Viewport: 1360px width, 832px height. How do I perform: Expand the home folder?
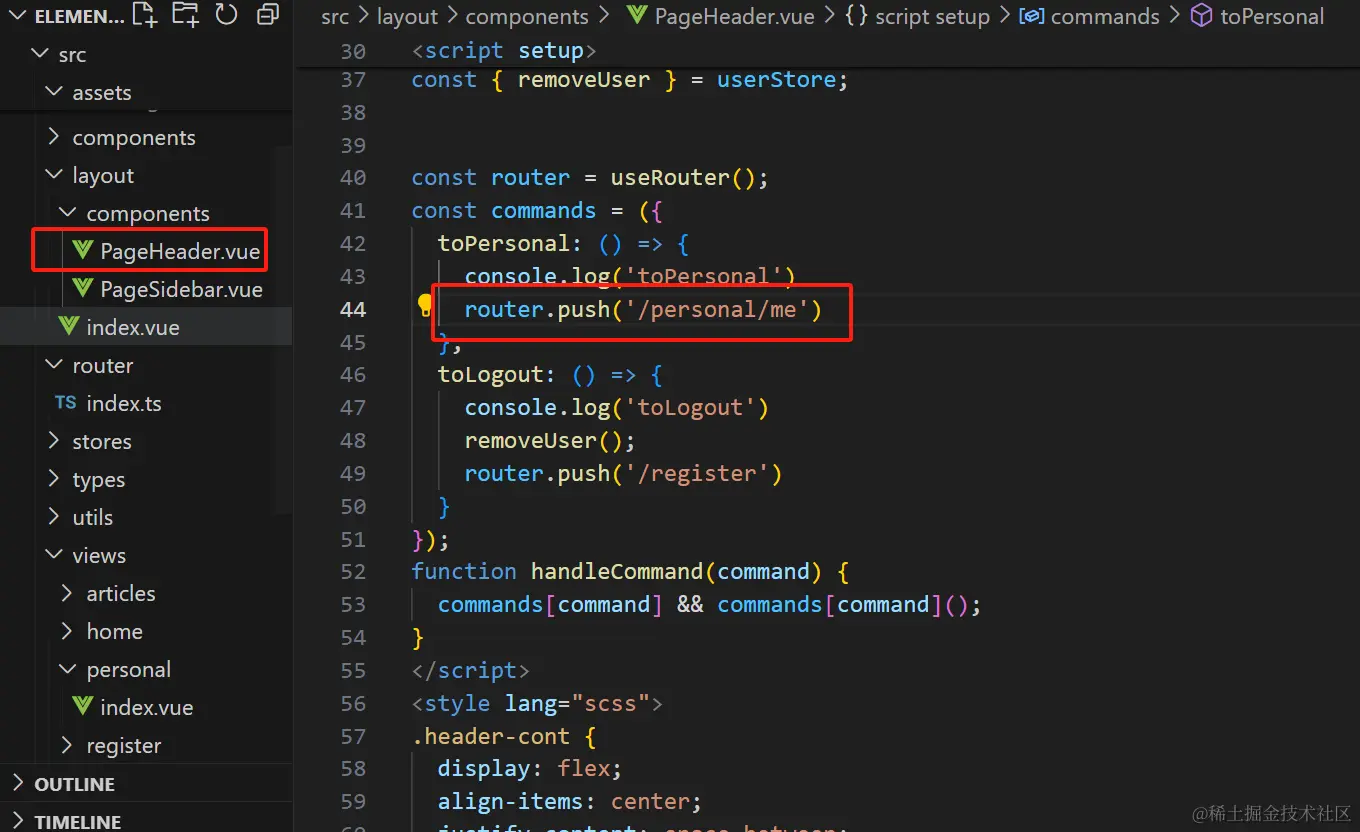tap(68, 631)
